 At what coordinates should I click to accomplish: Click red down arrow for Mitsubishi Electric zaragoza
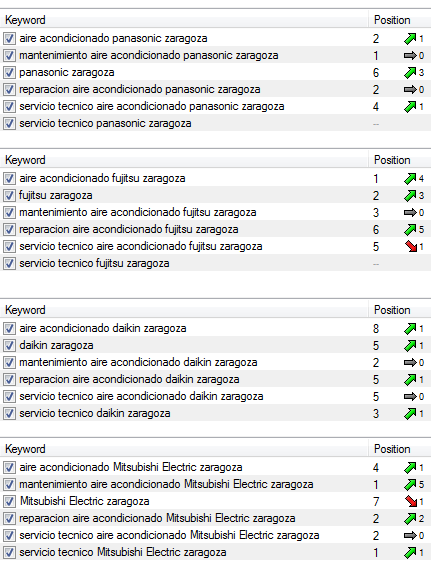click(411, 502)
